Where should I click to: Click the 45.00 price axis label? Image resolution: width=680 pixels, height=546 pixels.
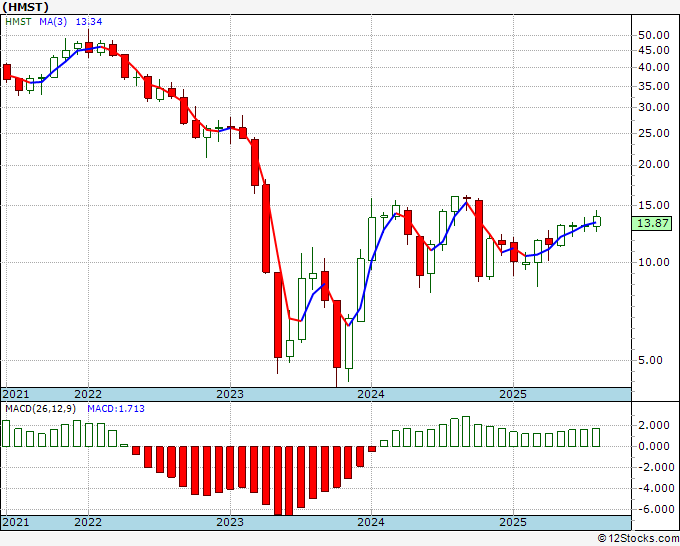click(654, 50)
